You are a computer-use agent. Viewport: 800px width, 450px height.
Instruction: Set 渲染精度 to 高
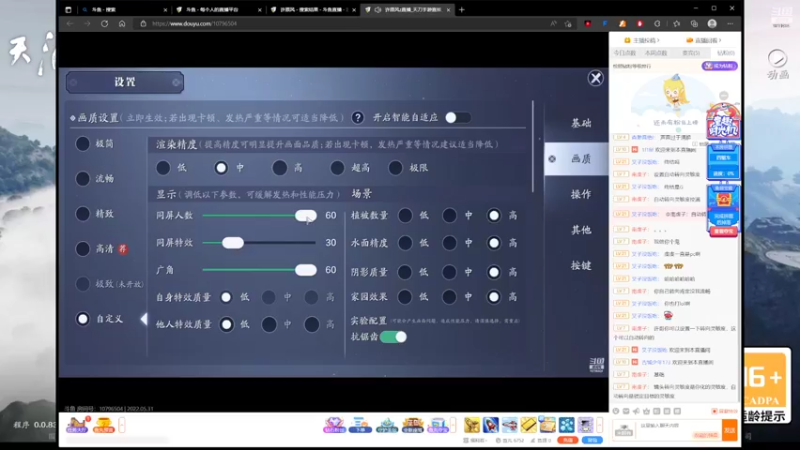point(279,167)
